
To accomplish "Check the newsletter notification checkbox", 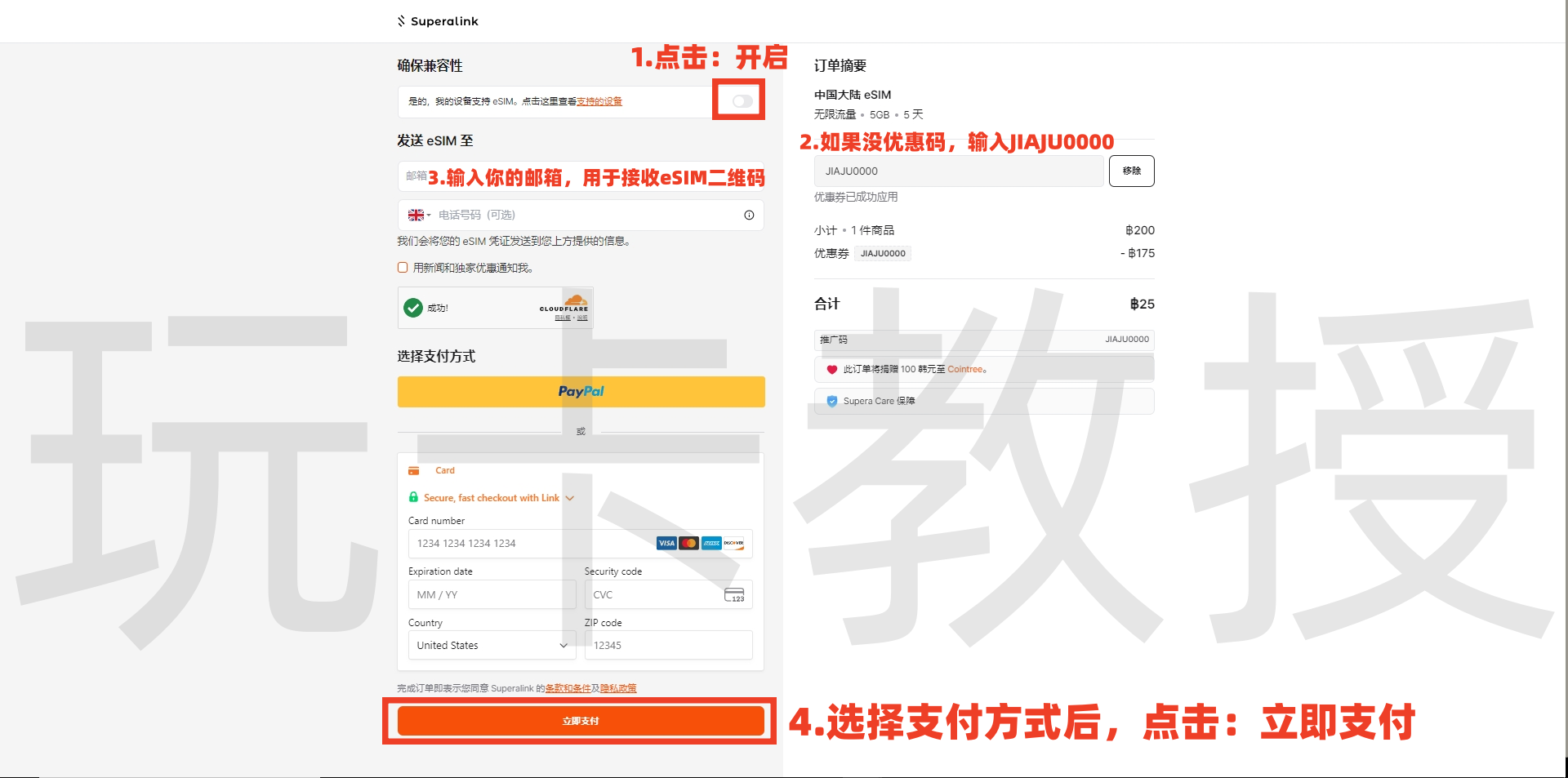I will [402, 267].
